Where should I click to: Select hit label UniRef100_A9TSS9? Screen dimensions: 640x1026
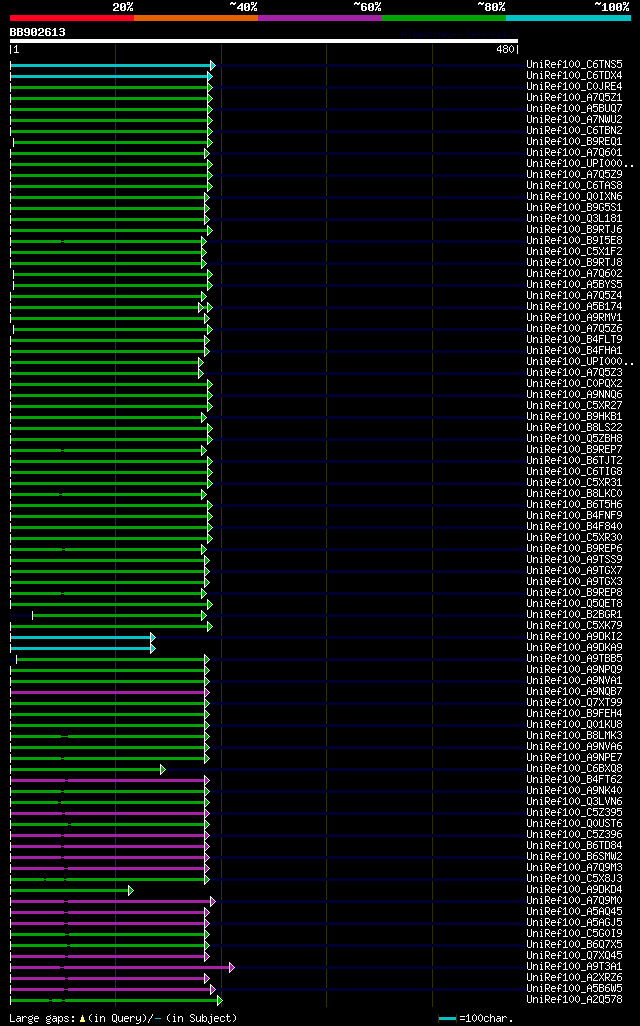[x=575, y=559]
